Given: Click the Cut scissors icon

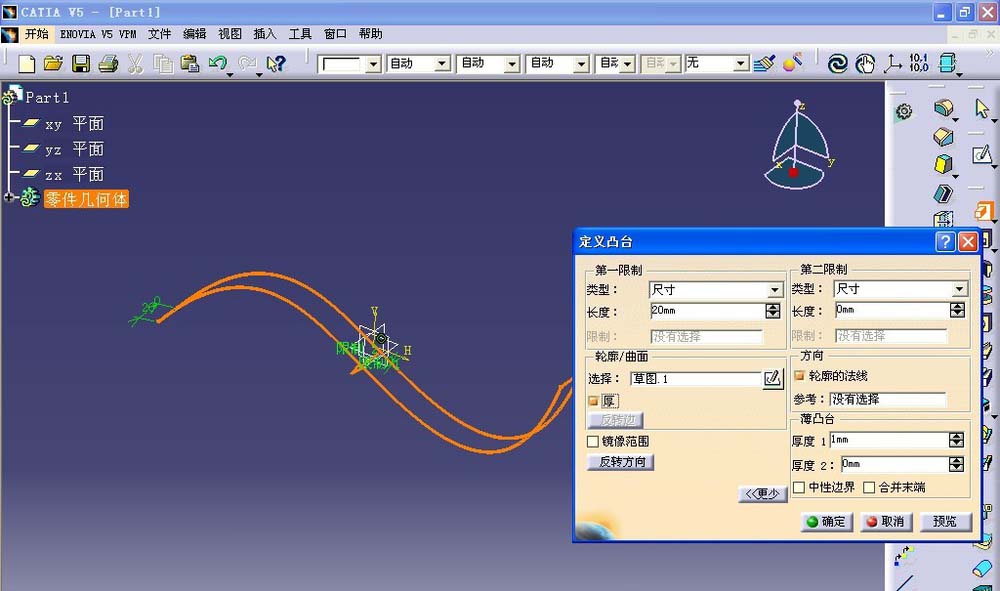Looking at the screenshot, I should coord(135,63).
